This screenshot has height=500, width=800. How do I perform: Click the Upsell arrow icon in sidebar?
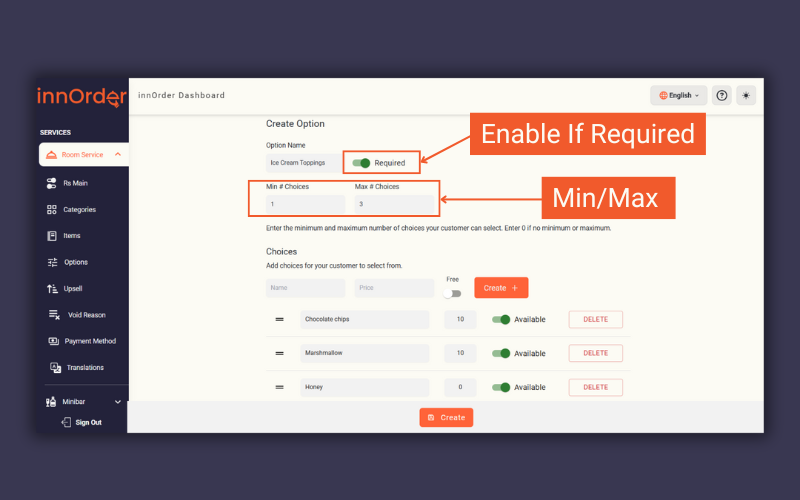point(52,288)
